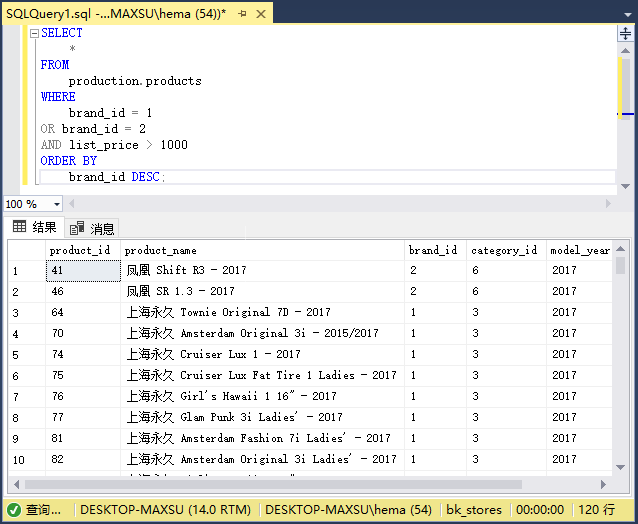The image size is (638, 524).
Task: Click the results grid scroll down arrow
Action: point(621,467)
